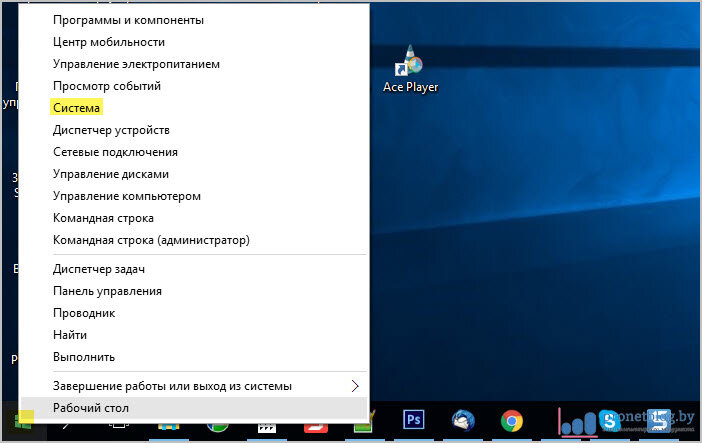Launch Управление дисками
The image size is (702, 443).
coord(194,174)
